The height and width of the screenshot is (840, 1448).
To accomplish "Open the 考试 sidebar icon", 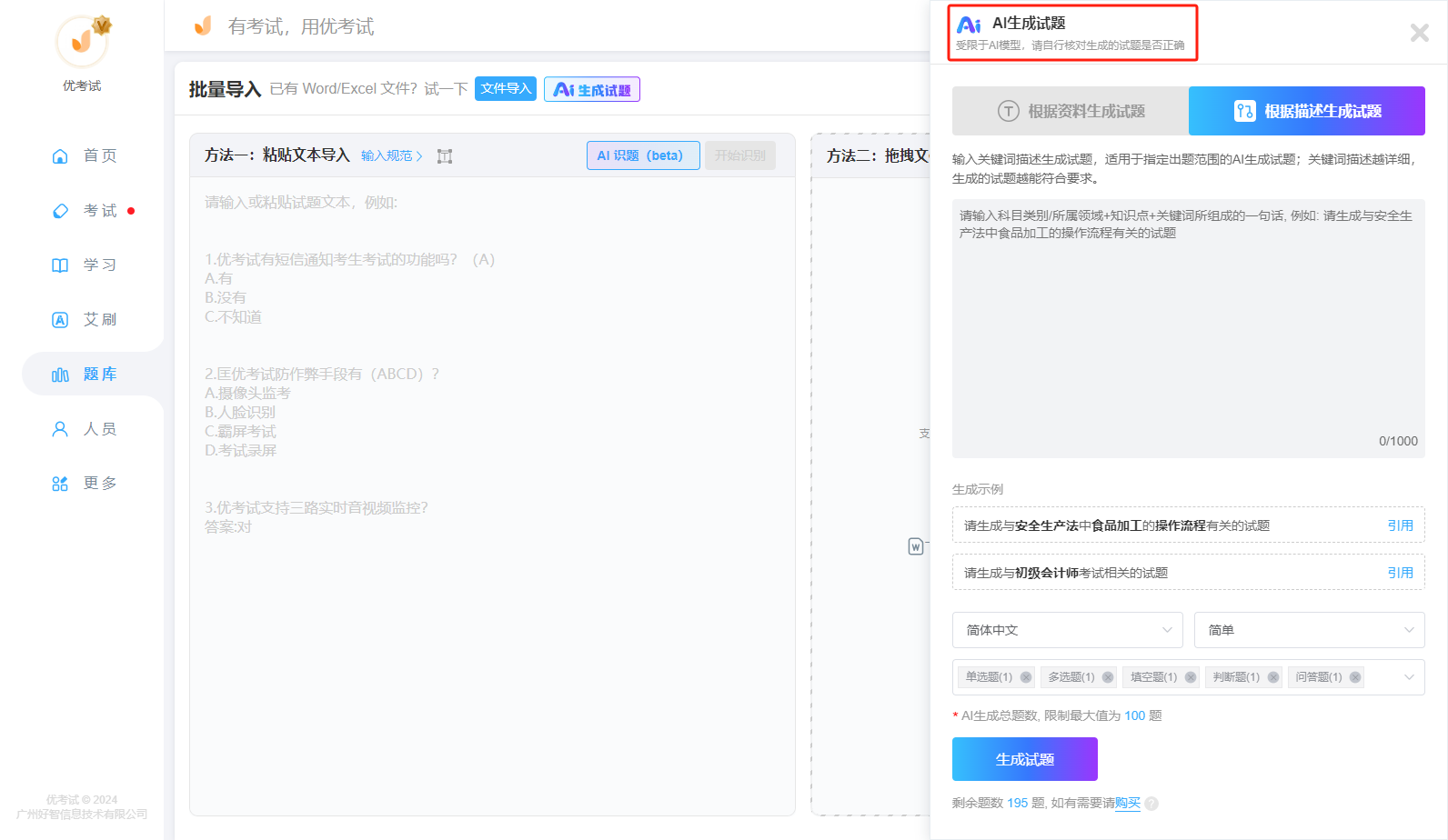I will click(x=60, y=211).
